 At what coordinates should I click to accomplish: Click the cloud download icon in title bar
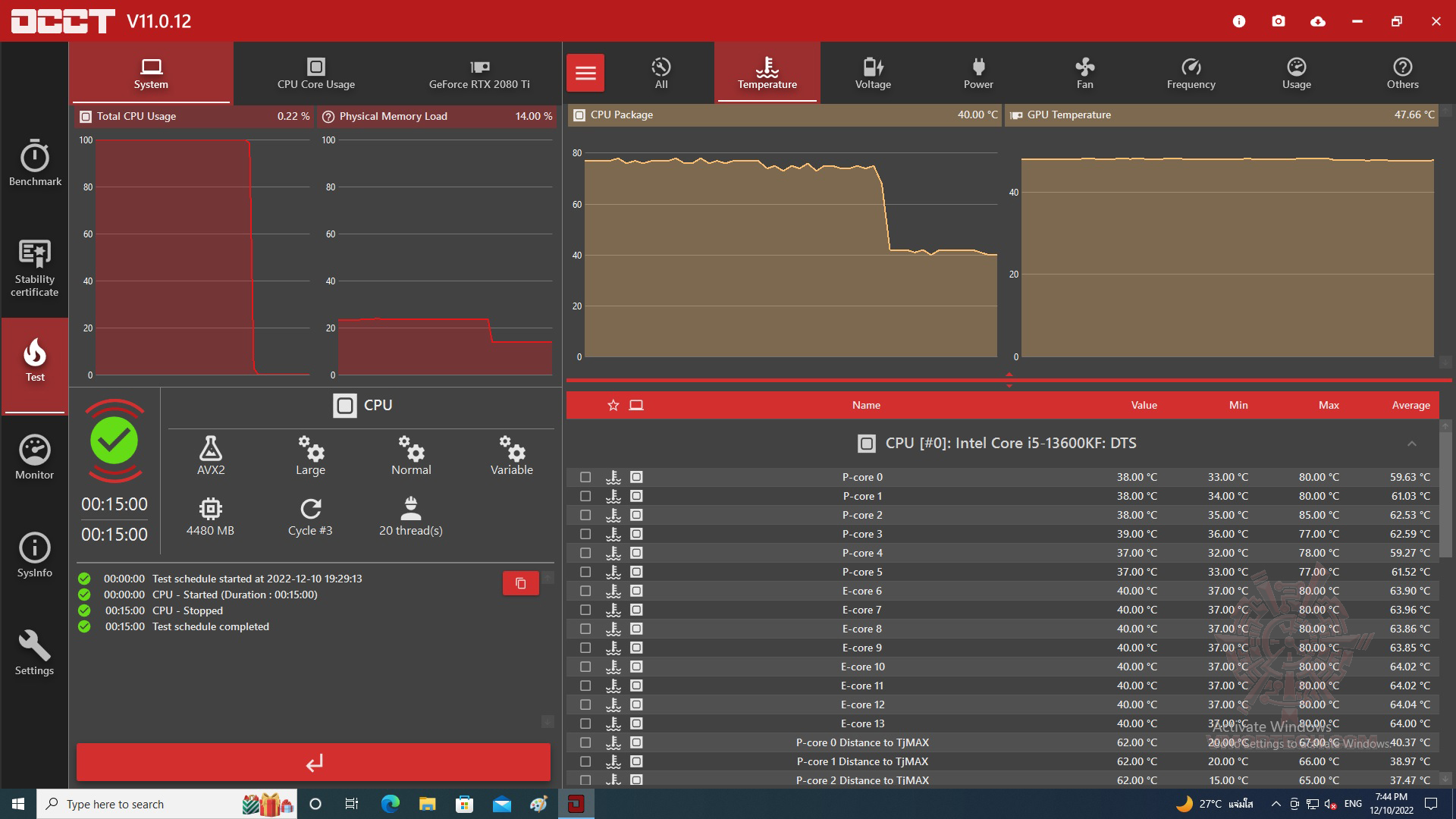pyautogui.click(x=1318, y=21)
